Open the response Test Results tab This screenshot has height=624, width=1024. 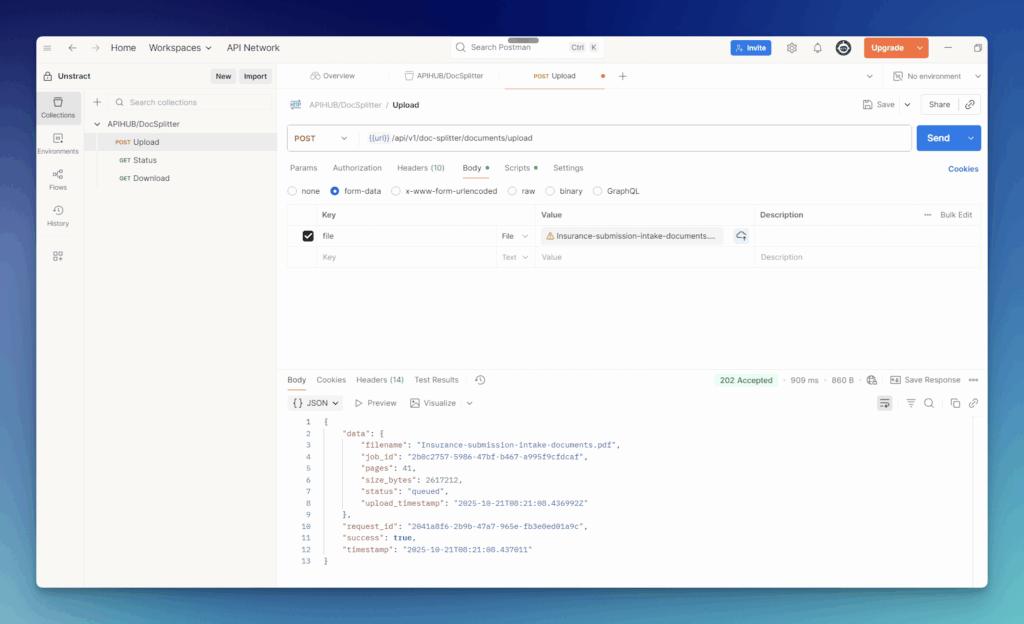pyautogui.click(x=436, y=380)
